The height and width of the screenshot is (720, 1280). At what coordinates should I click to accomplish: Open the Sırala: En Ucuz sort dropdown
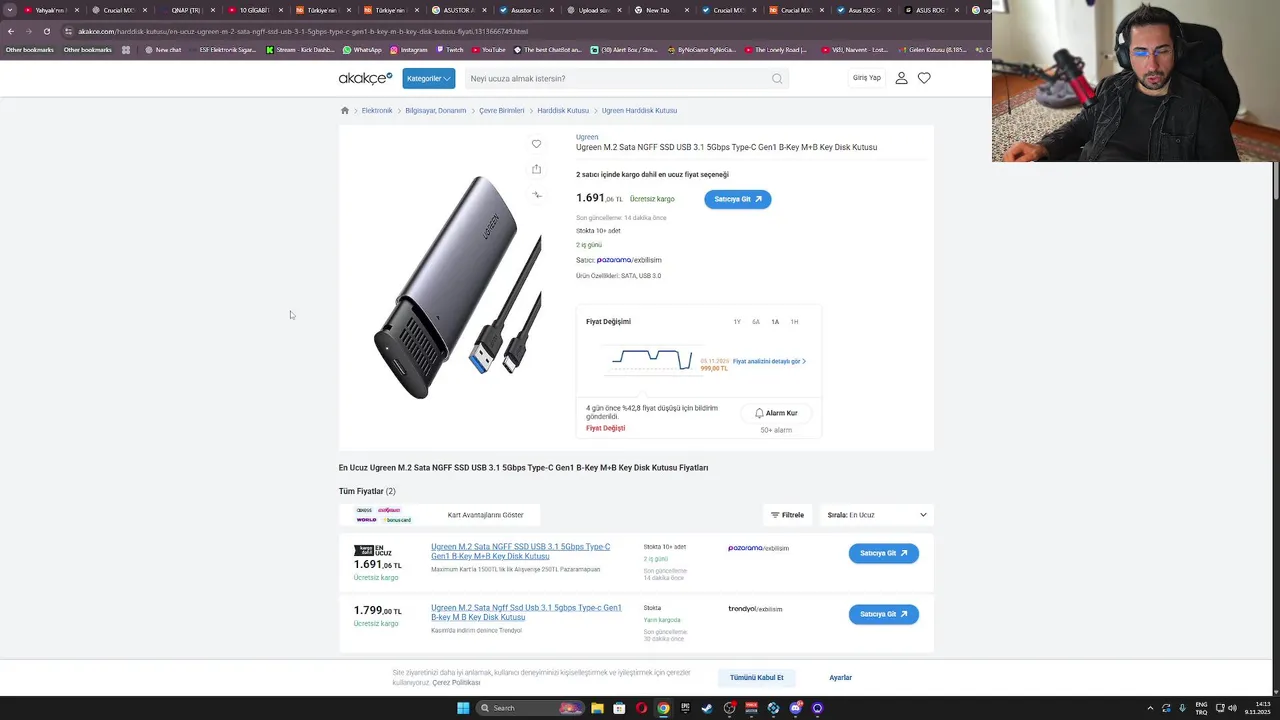pos(877,515)
